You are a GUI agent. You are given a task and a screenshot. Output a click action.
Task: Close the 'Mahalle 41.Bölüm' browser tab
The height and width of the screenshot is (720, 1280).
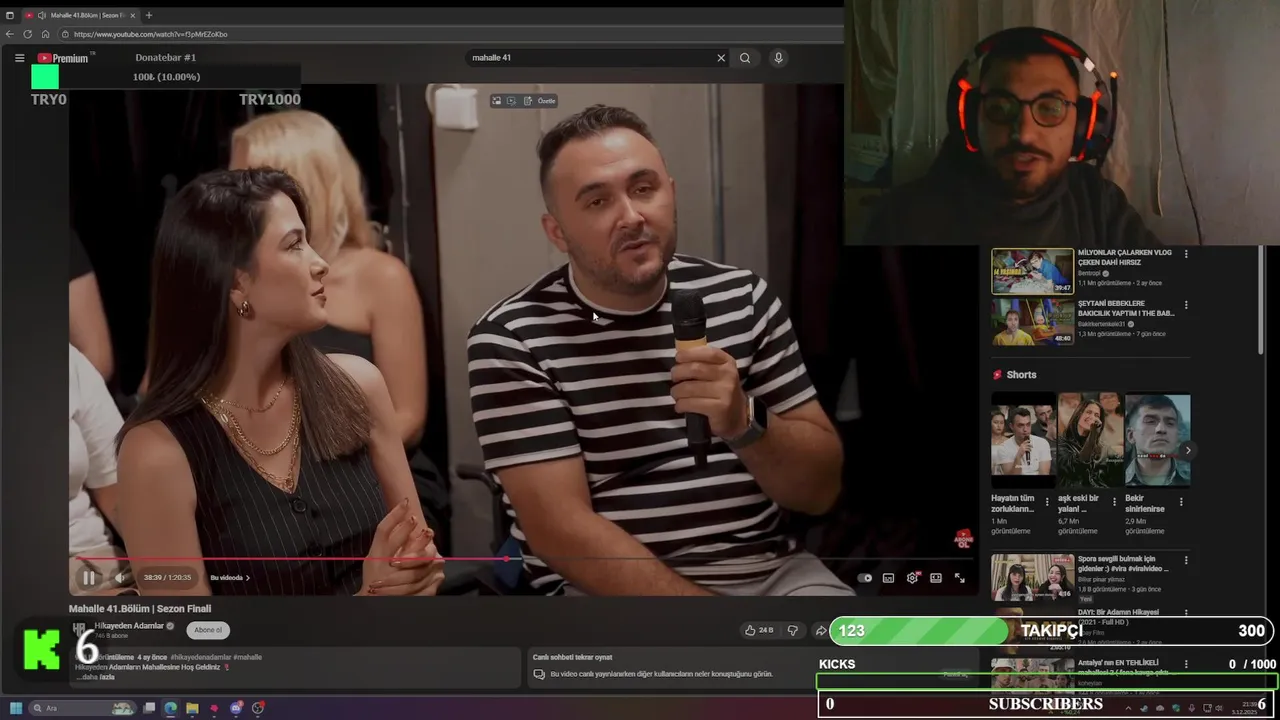(x=131, y=15)
